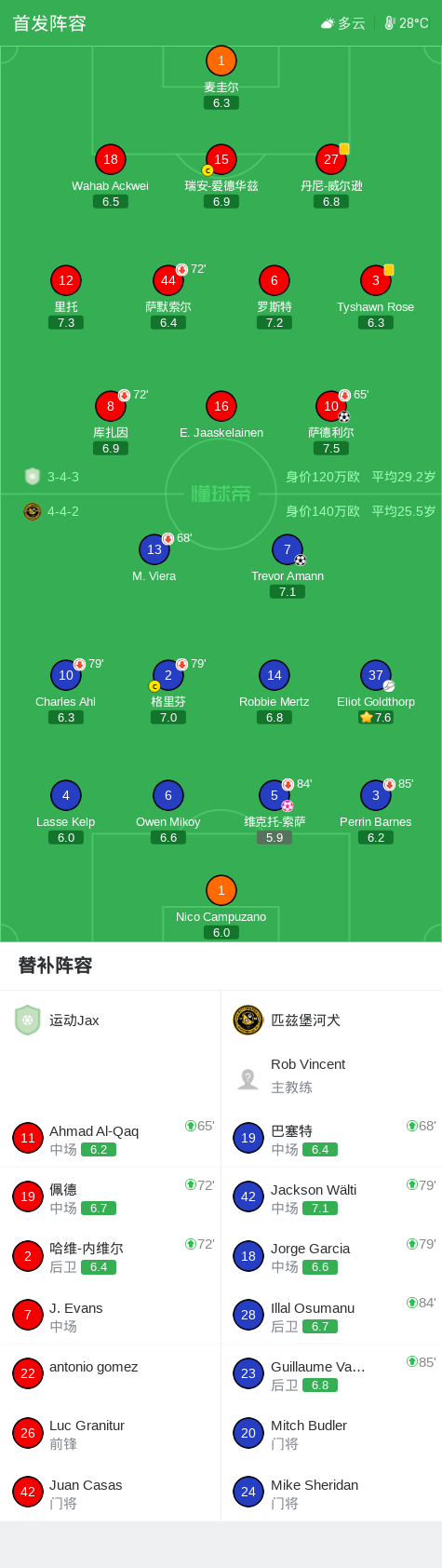The width and height of the screenshot is (442, 1568).
Task: Tap Nico Campuzano orange goalkeeper badge
Action: [x=221, y=890]
